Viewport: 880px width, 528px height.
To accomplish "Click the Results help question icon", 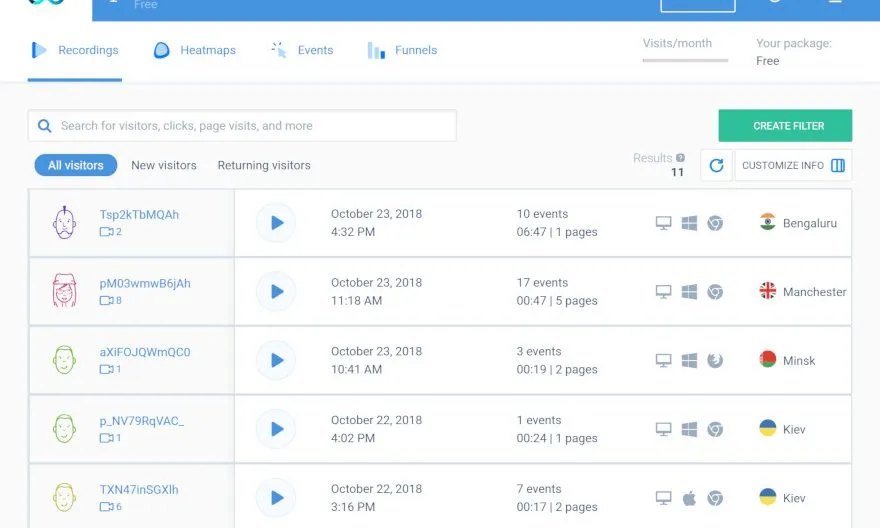I will point(680,158).
